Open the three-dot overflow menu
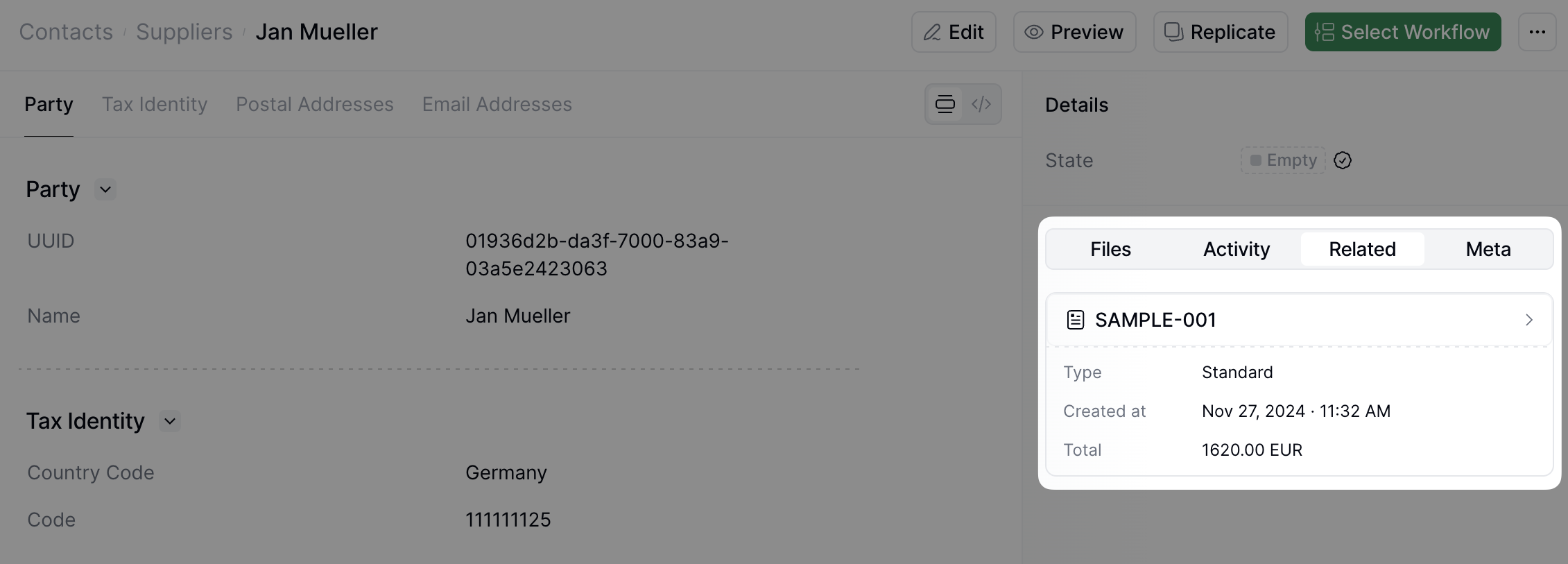 point(1537,32)
